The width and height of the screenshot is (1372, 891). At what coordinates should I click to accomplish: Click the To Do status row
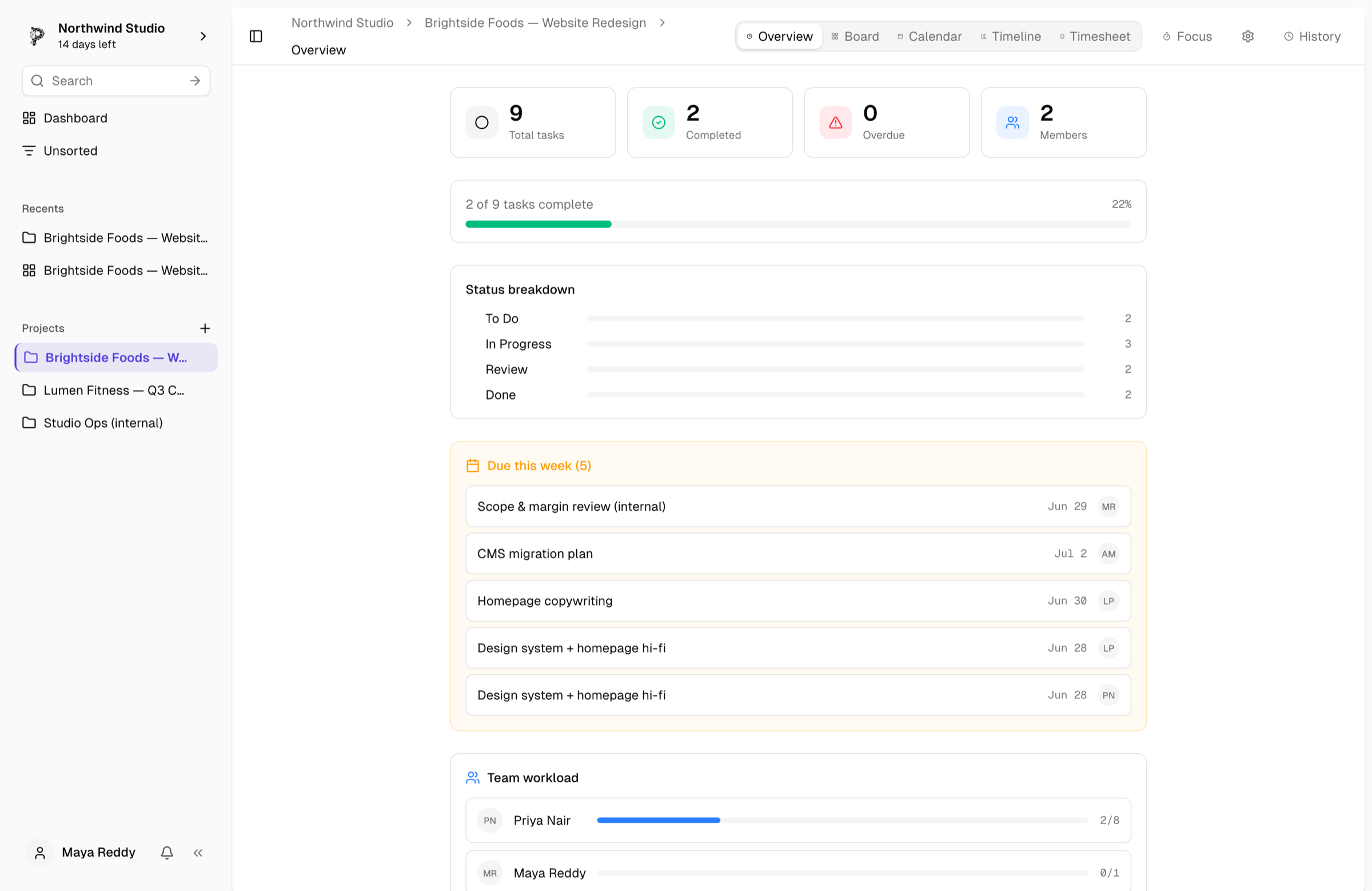[x=798, y=319]
